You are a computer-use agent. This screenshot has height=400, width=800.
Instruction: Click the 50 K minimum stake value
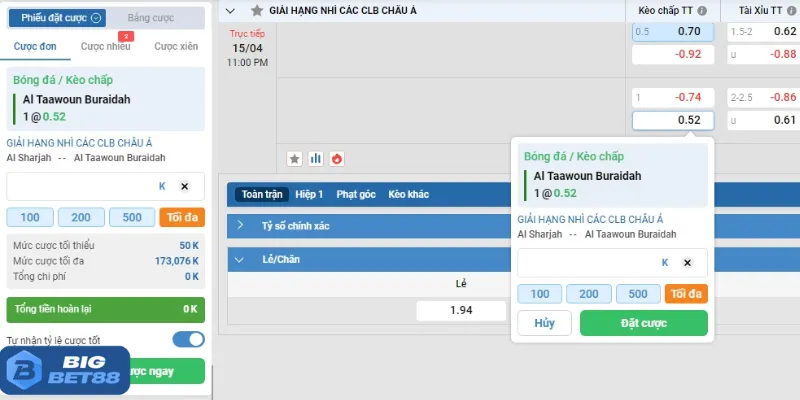point(189,245)
